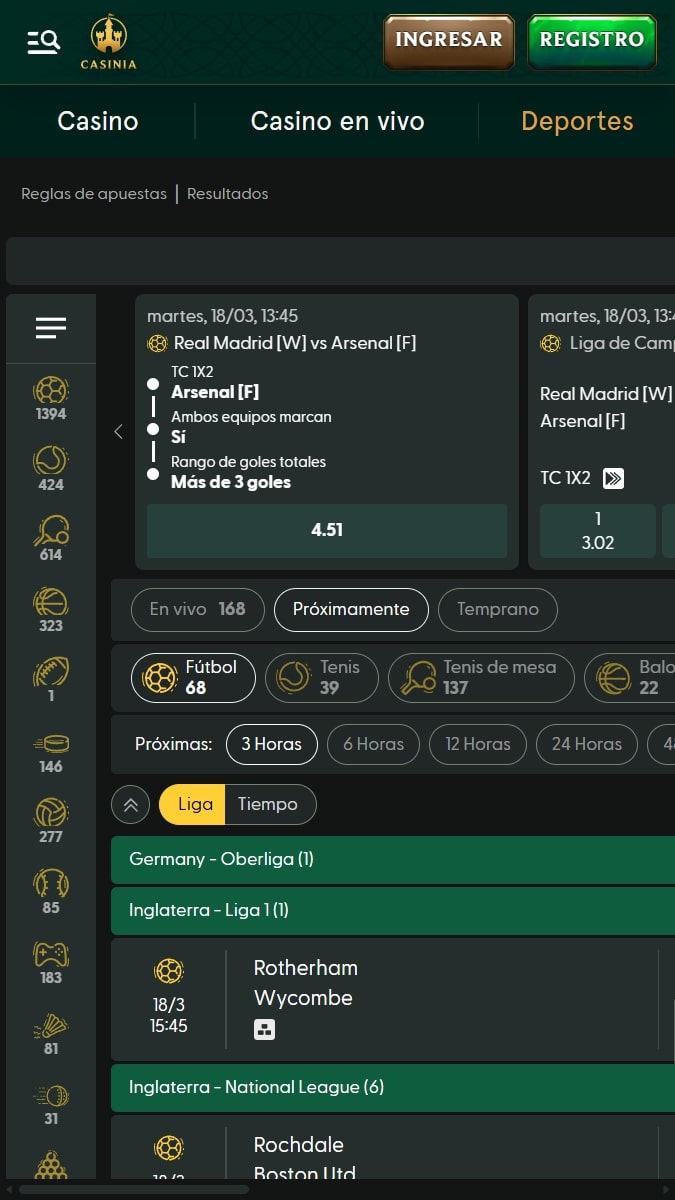Click ball icon next to Real Madrid vs Arsenal
Image resolution: width=675 pixels, height=1200 pixels.
[x=157, y=343]
